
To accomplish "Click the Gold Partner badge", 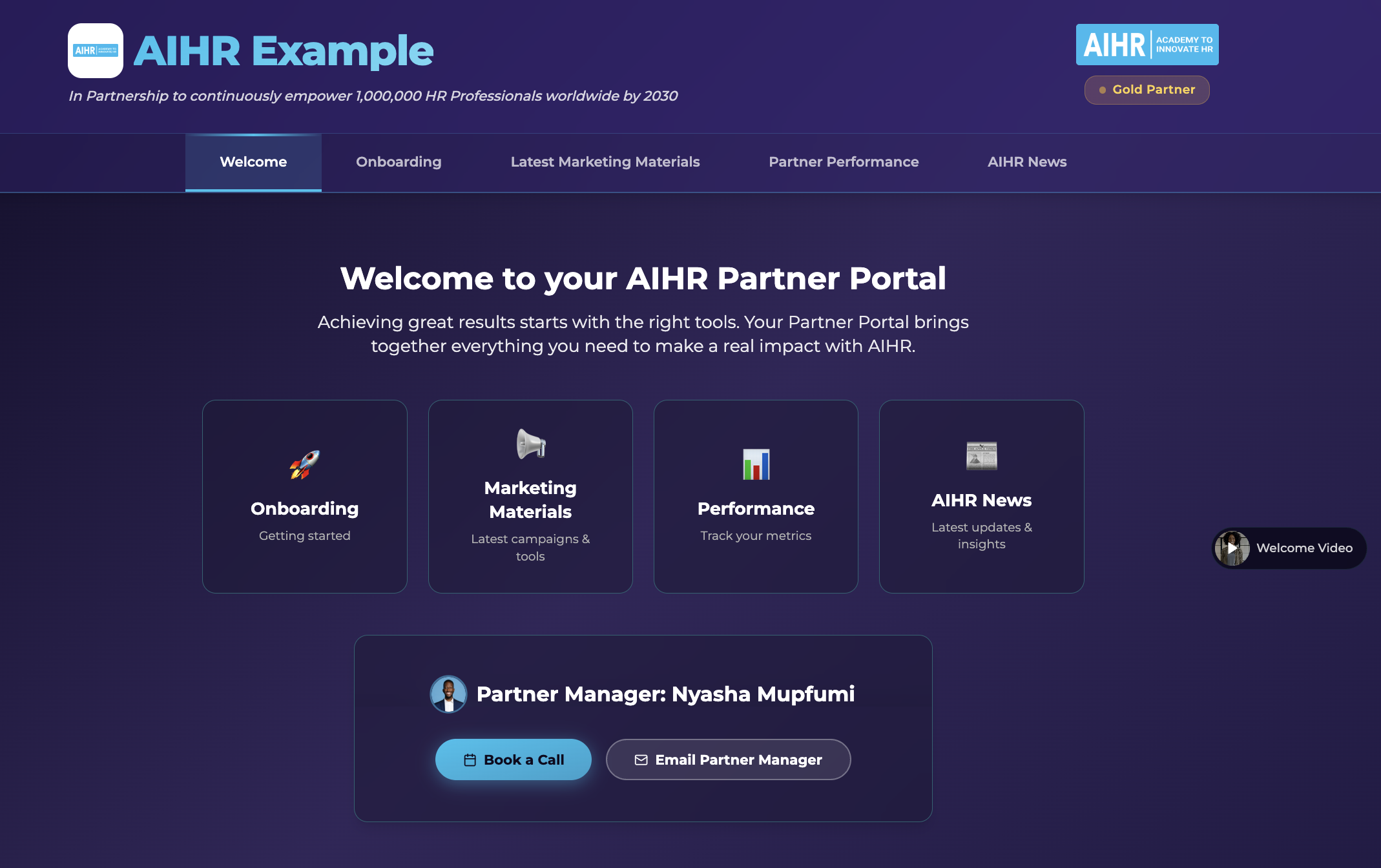I will pyautogui.click(x=1147, y=90).
